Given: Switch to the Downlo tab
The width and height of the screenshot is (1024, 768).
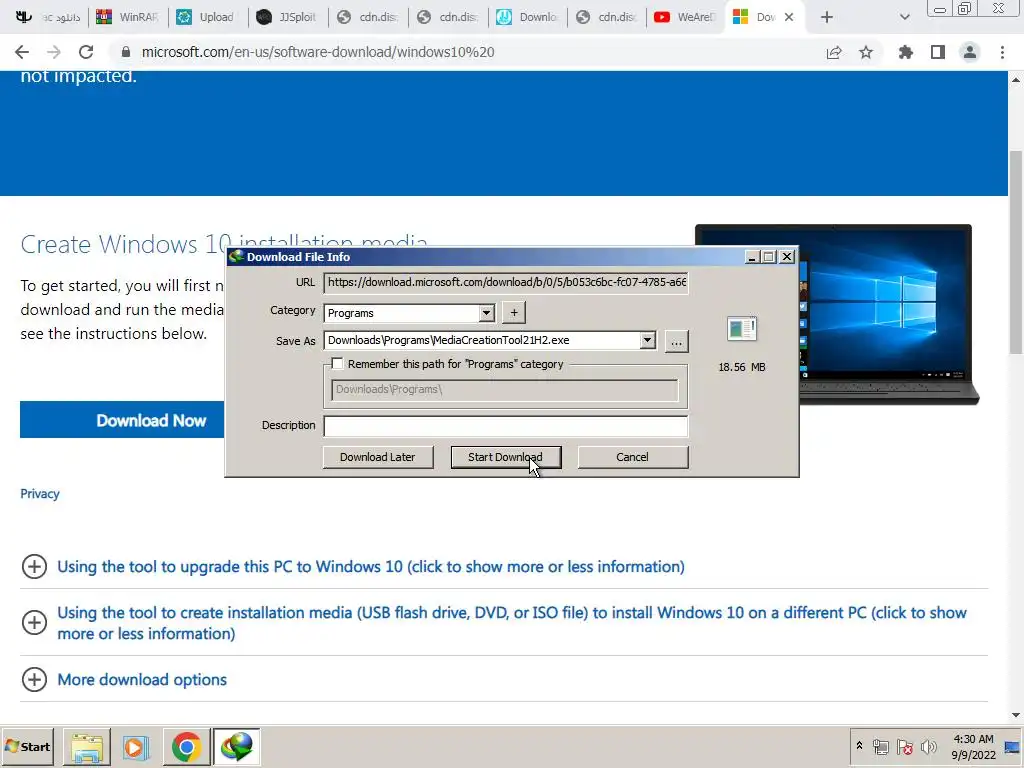Looking at the screenshot, I should tap(527, 17).
